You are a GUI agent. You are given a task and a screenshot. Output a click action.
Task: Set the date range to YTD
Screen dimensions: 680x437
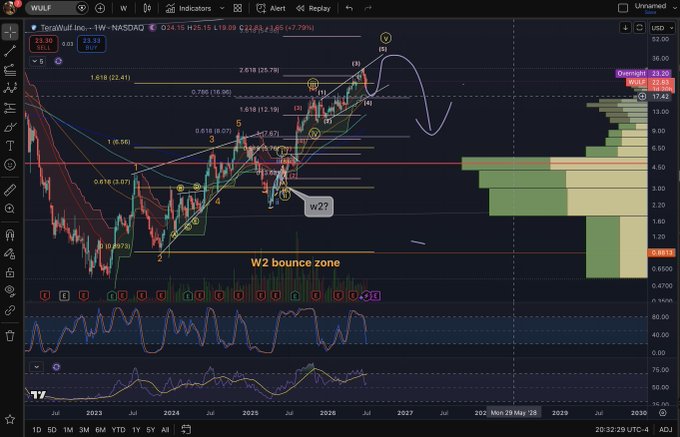tap(118, 430)
